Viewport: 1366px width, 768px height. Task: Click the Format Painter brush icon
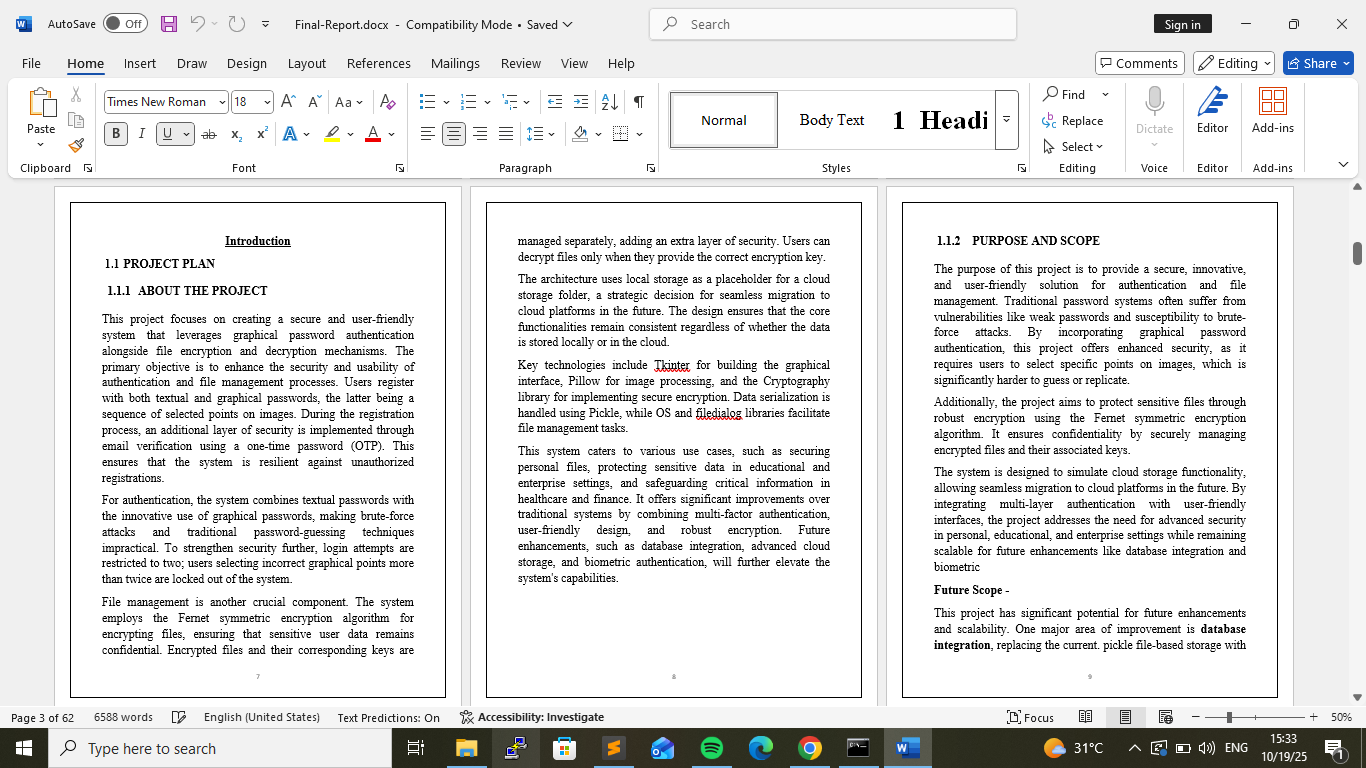[76, 145]
